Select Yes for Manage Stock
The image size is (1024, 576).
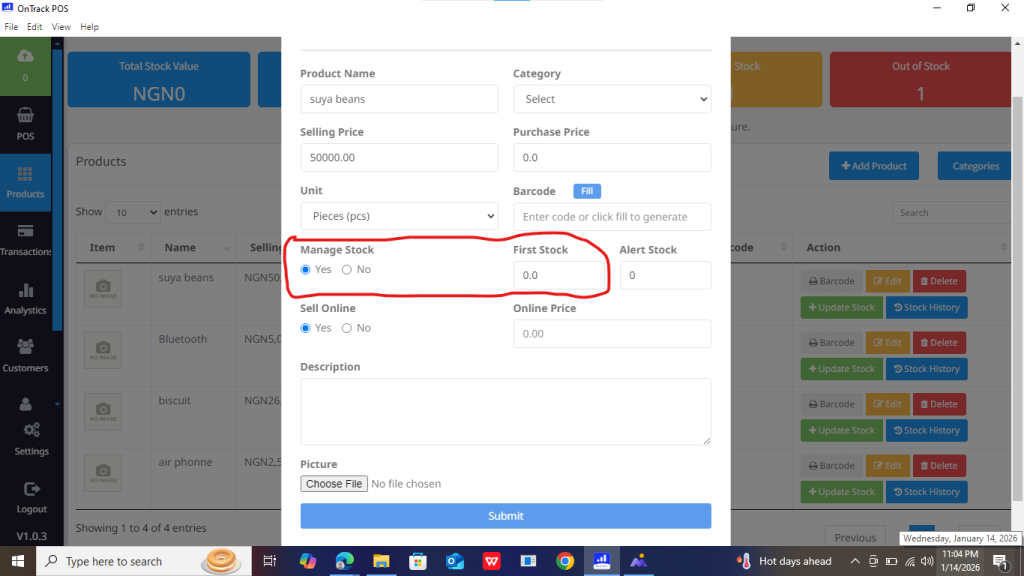click(x=306, y=270)
